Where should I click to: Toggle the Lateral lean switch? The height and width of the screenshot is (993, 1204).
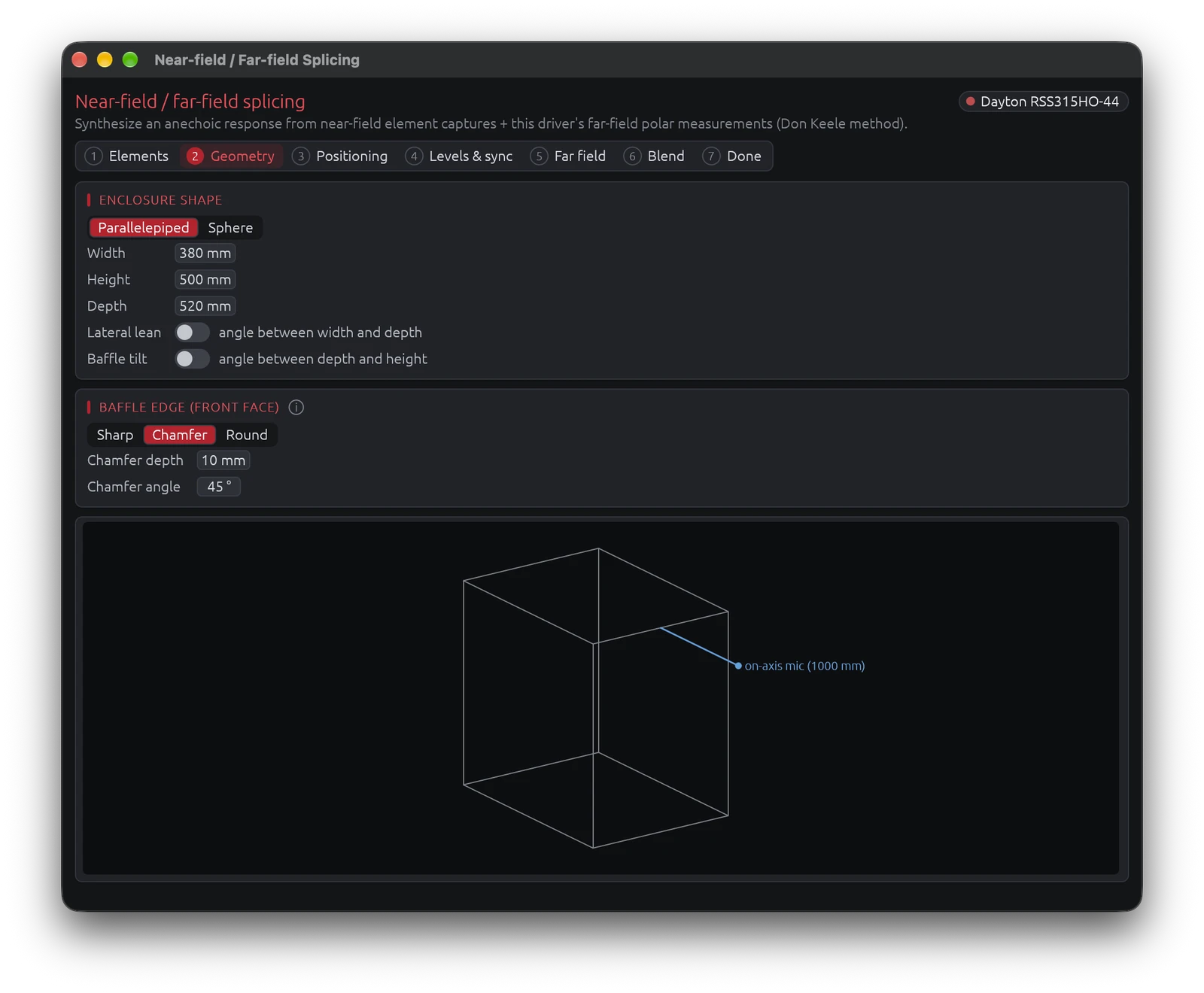click(x=192, y=333)
